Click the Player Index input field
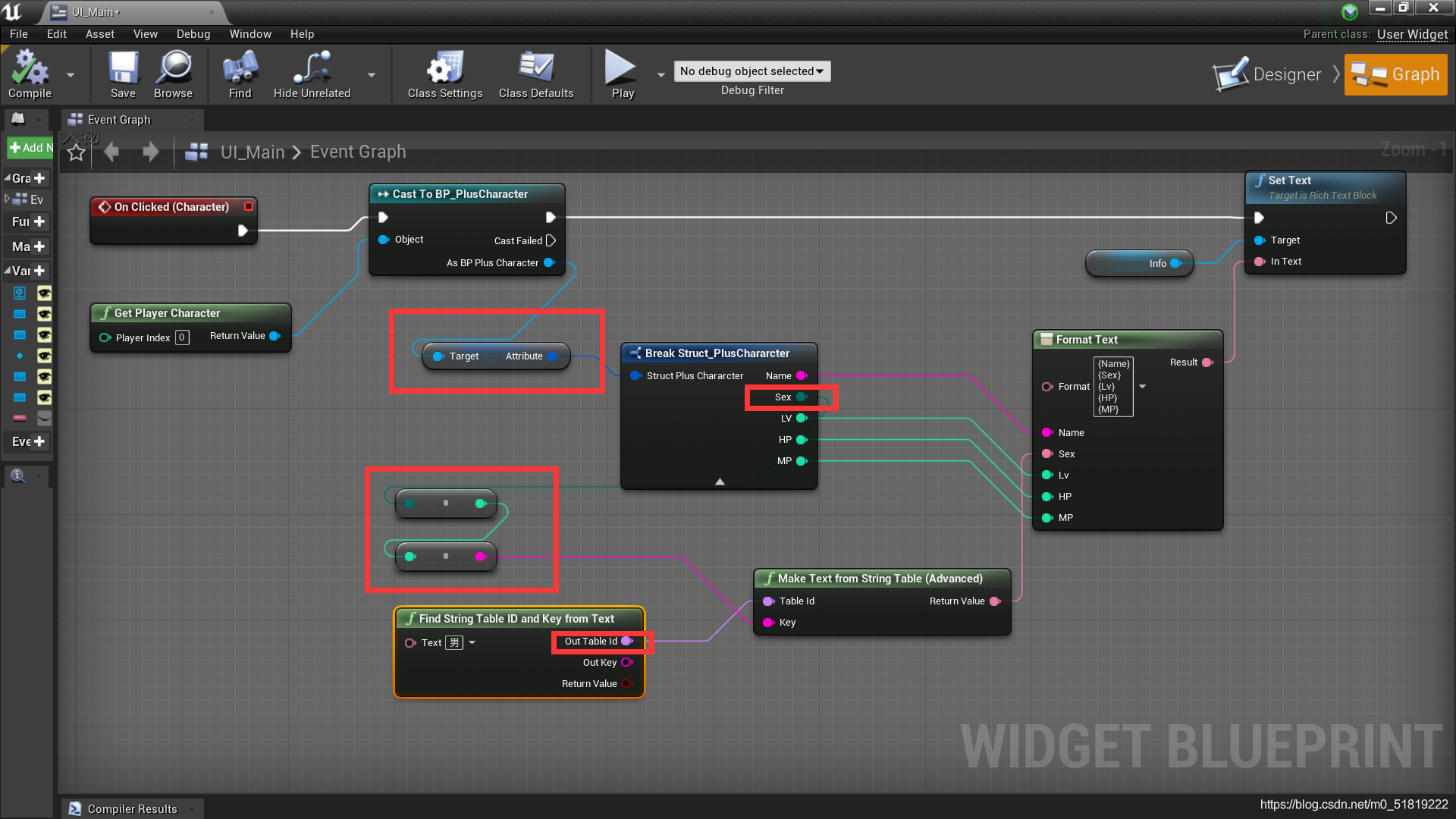Image resolution: width=1456 pixels, height=819 pixels. click(182, 337)
